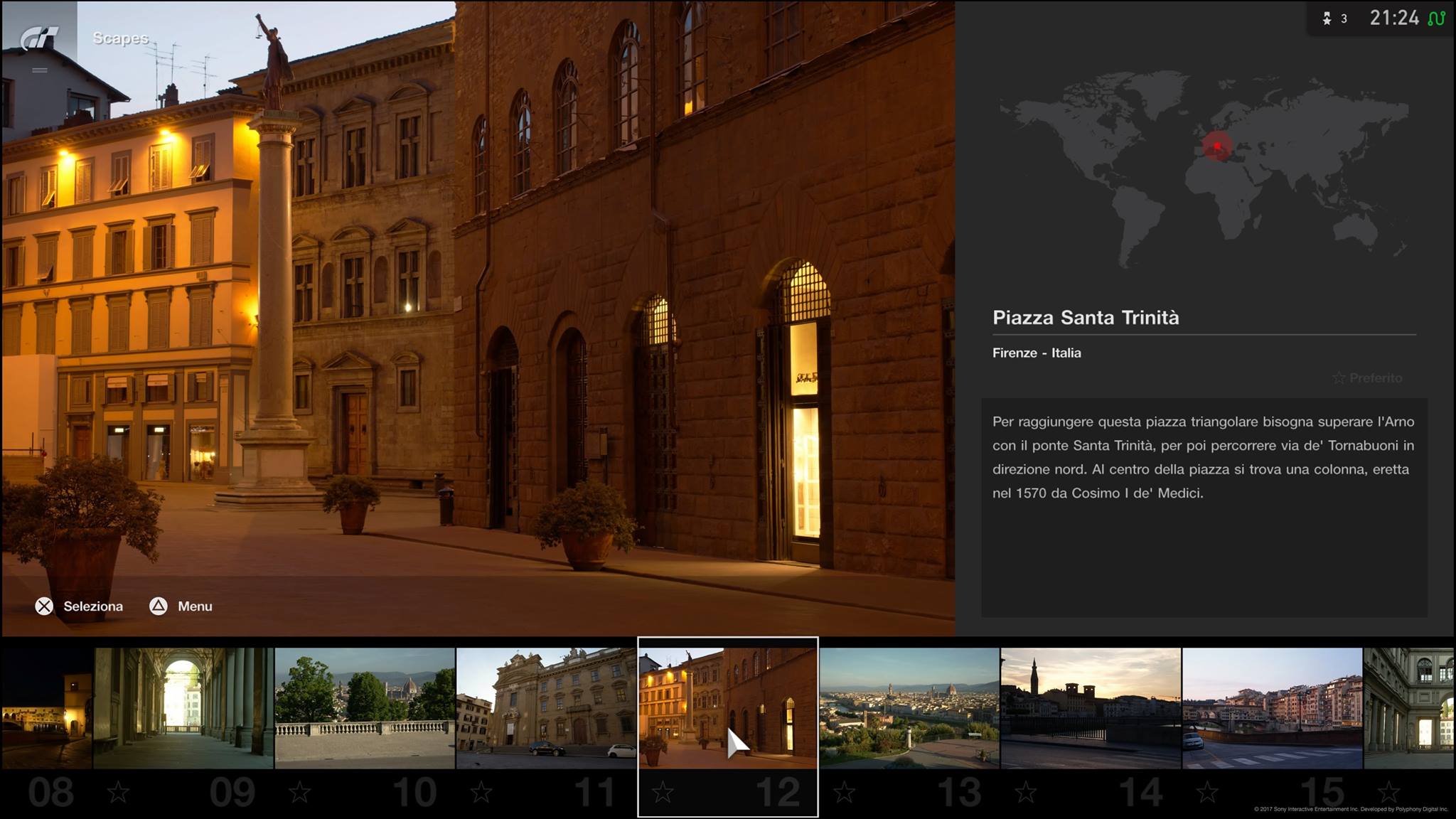The width and height of the screenshot is (1456, 819).
Task: Toggle favorite star under thumbnail 12
Action: (663, 792)
